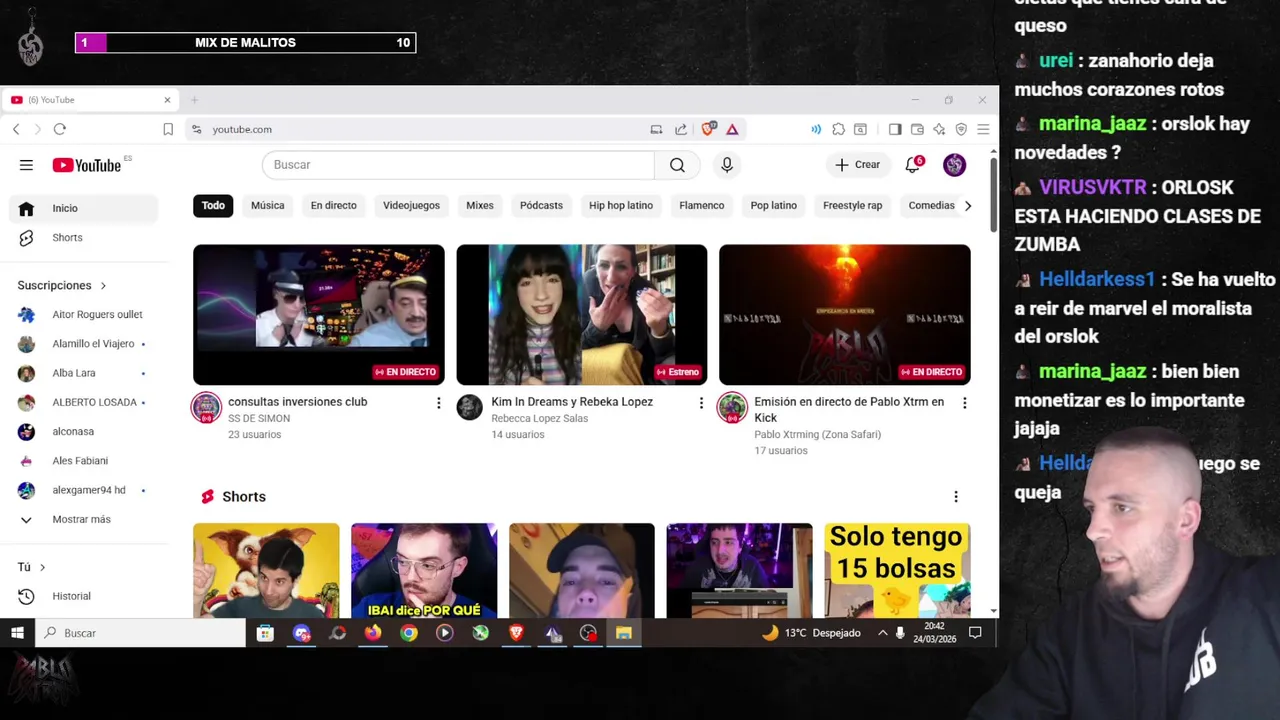Screen dimensions: 1280x720
Task: Open options for Pablo Xtrm emission video
Action: (964, 403)
